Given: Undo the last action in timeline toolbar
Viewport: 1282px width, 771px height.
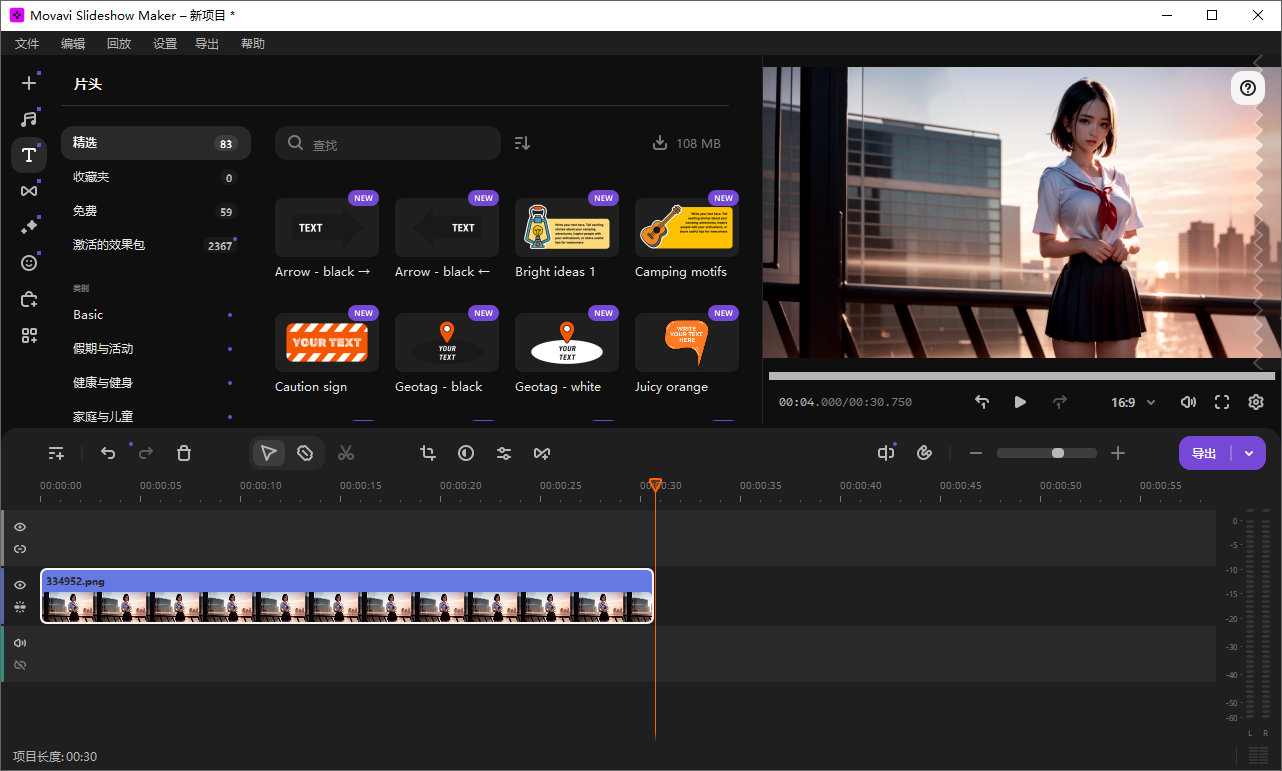Looking at the screenshot, I should (x=108, y=453).
